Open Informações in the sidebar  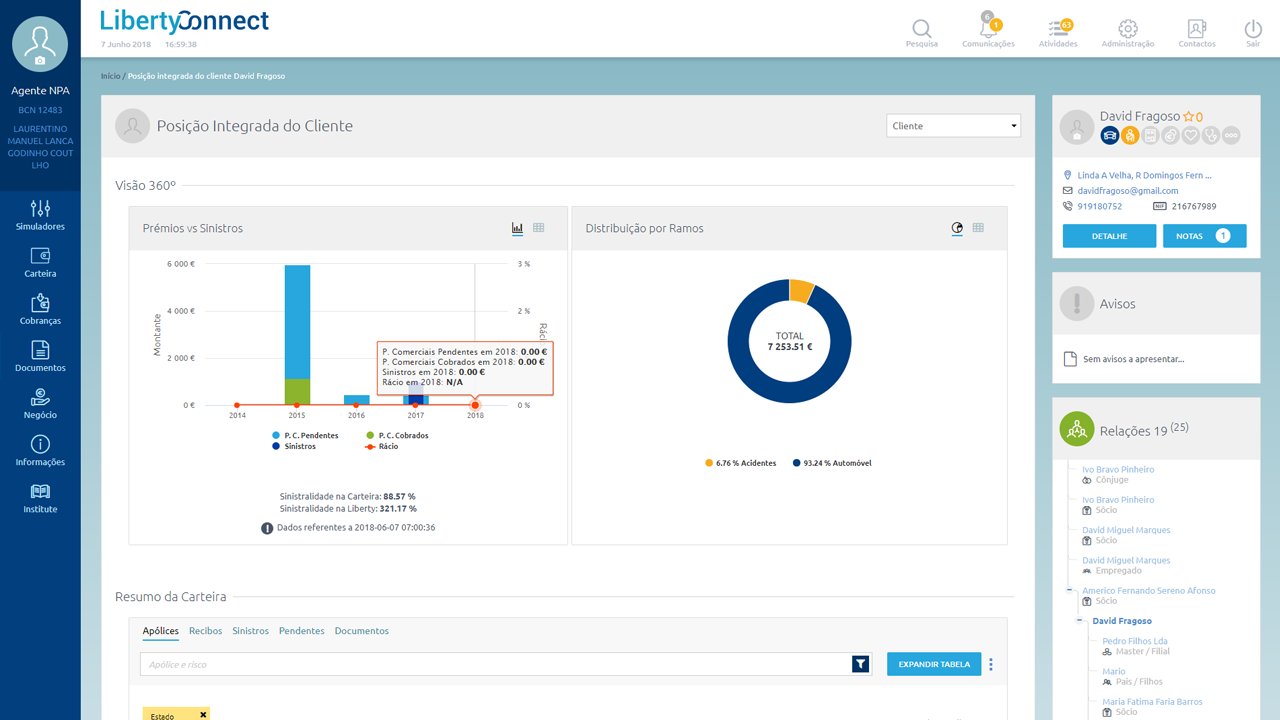coord(40,450)
